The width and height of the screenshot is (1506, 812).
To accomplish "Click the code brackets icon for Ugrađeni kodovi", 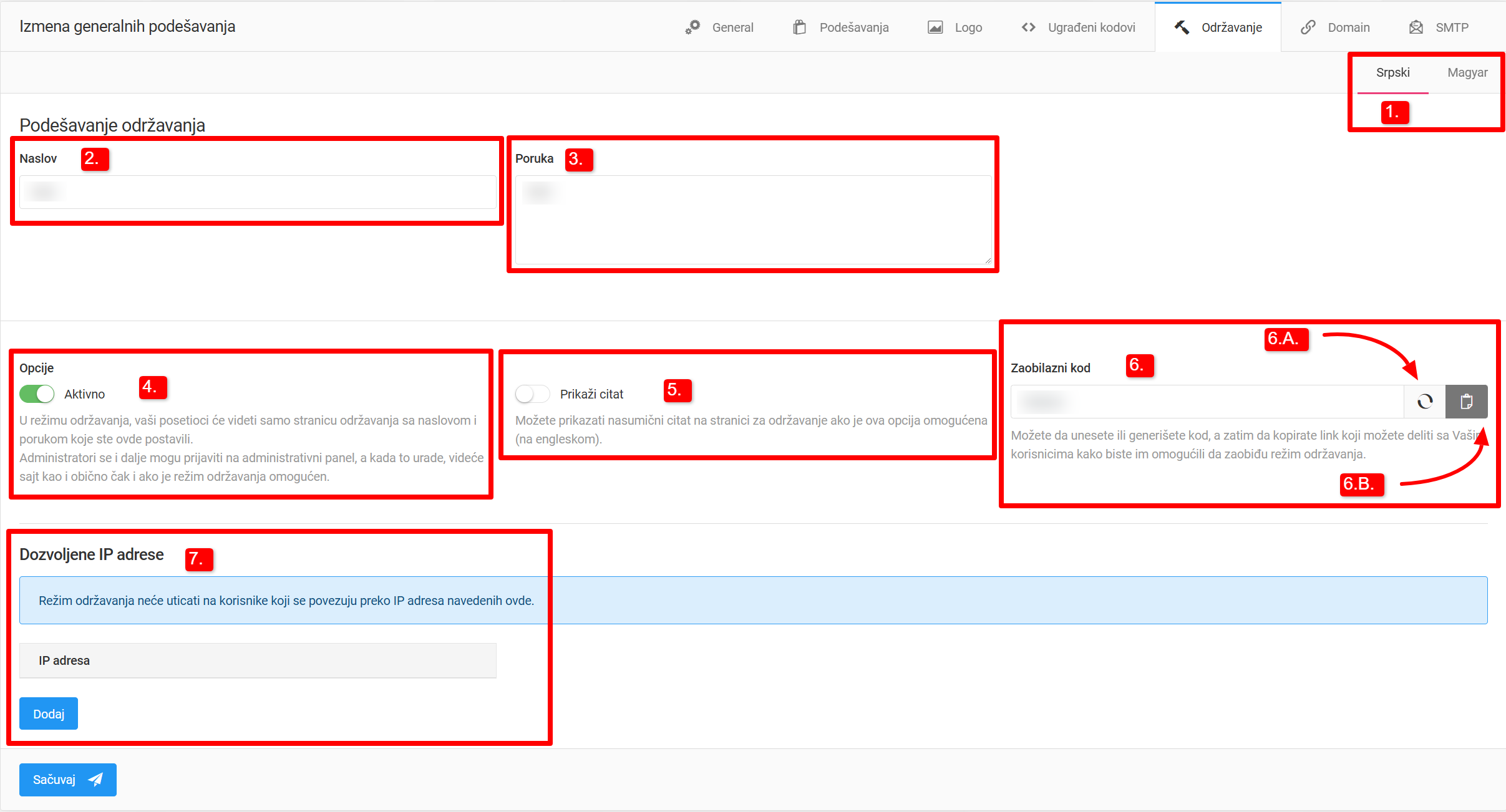I will coord(1028,27).
